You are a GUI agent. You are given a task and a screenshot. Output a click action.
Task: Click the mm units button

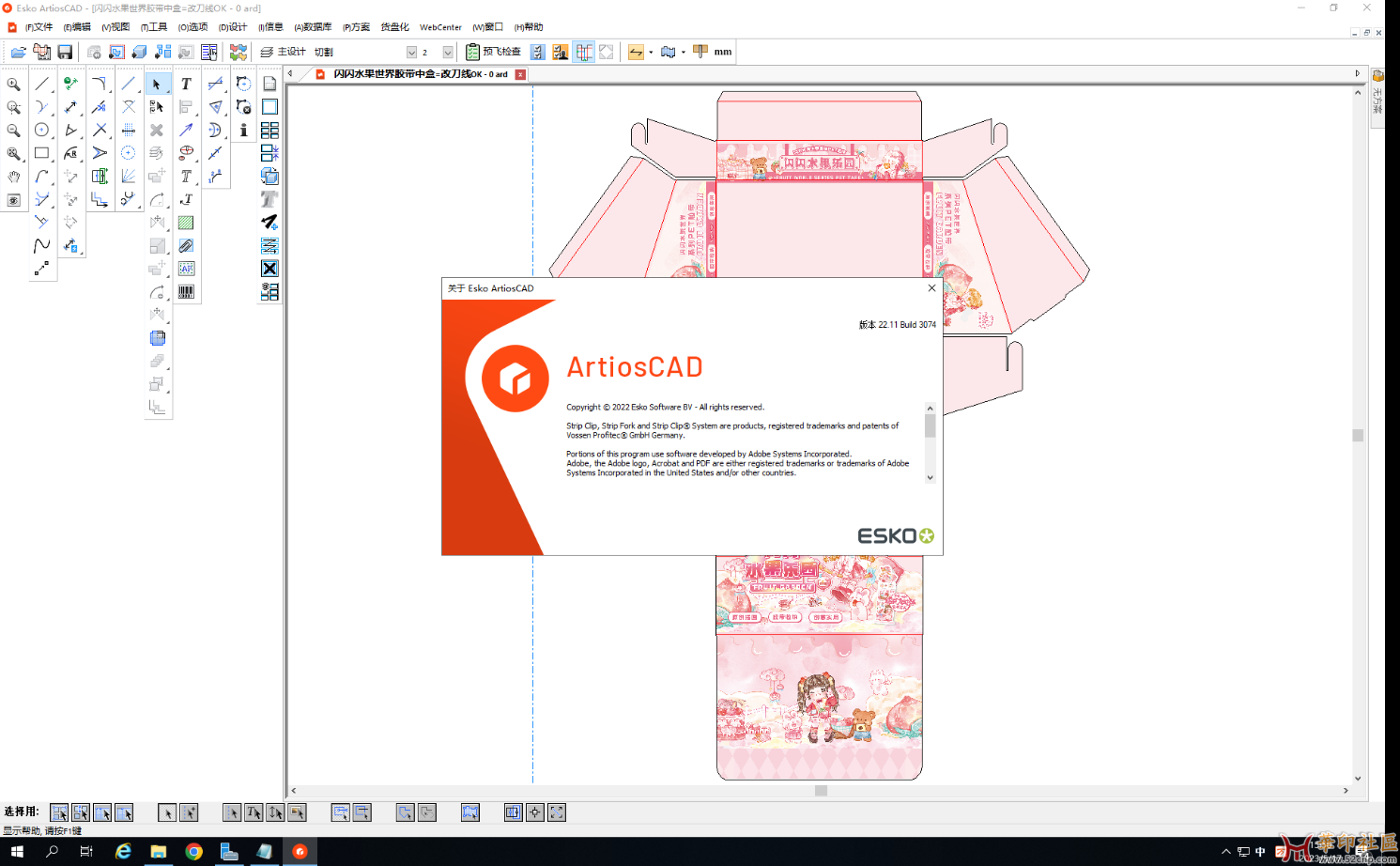click(x=722, y=52)
